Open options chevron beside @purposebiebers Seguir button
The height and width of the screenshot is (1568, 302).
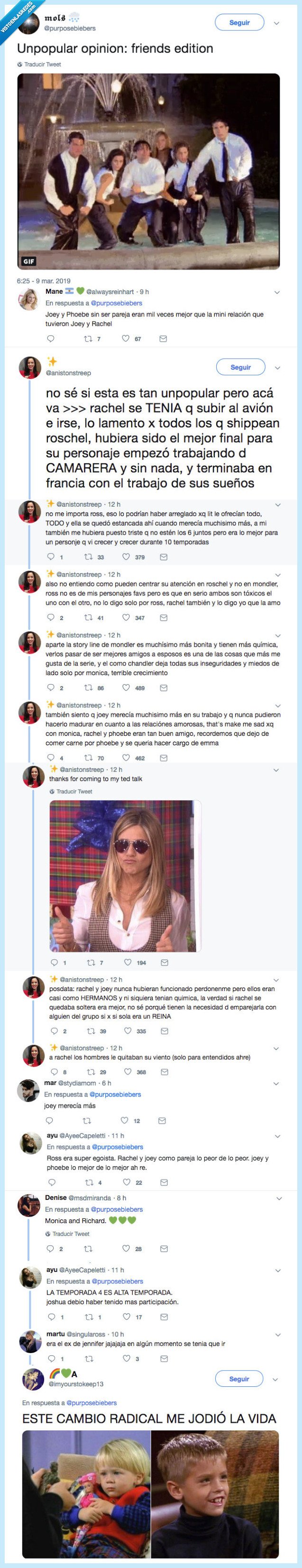pyautogui.click(x=276, y=23)
